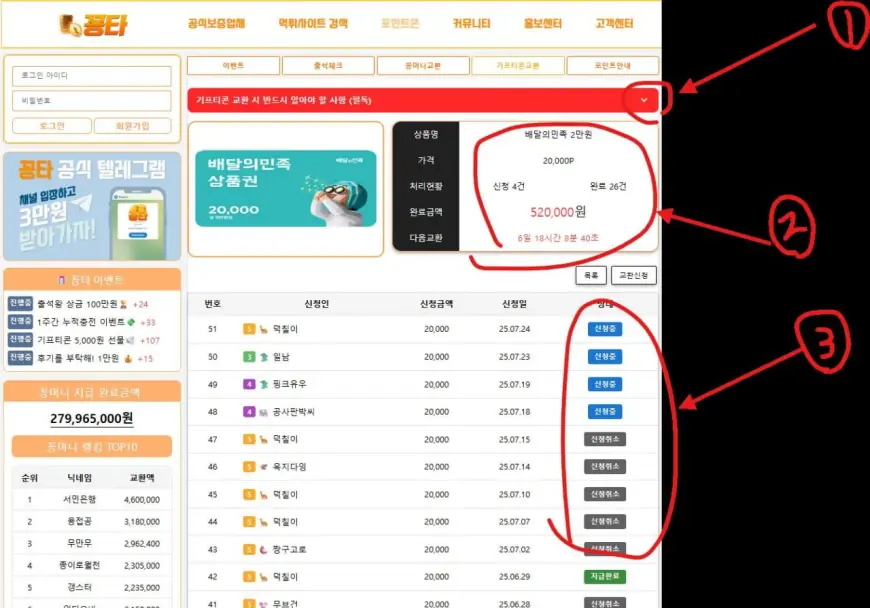Click the green level 3 badge beside 윌남
Image resolution: width=870 pixels, height=608 pixels.
[x=249, y=357]
